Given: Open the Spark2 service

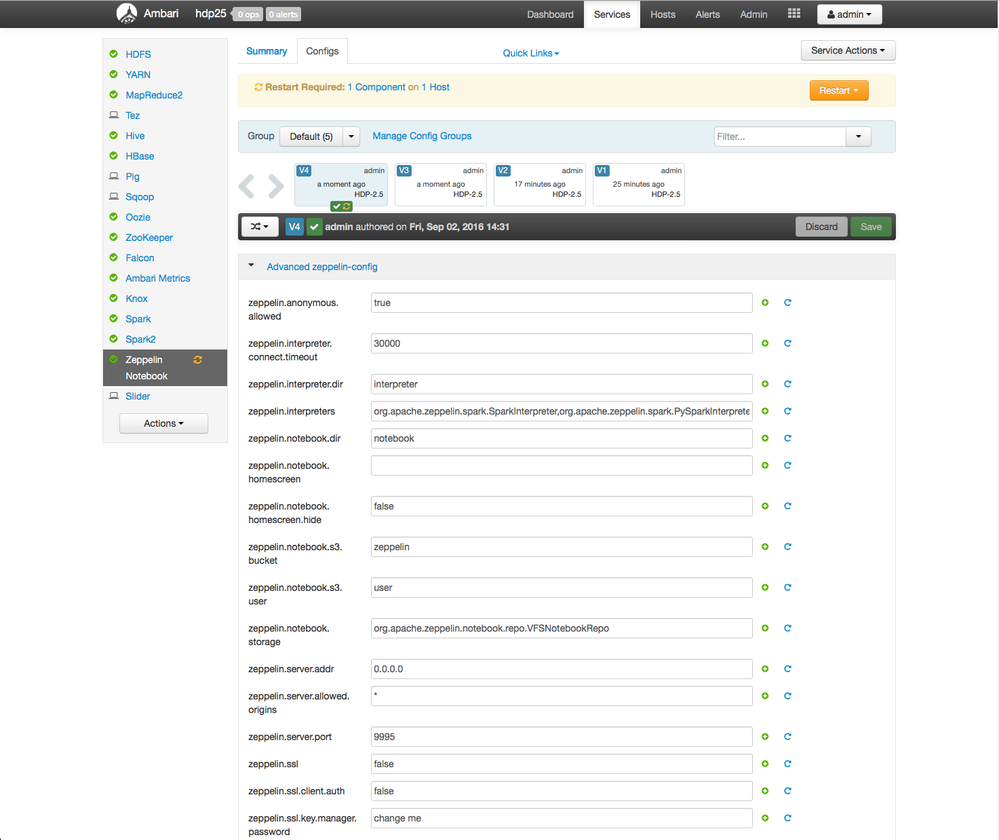Looking at the screenshot, I should 140,339.
